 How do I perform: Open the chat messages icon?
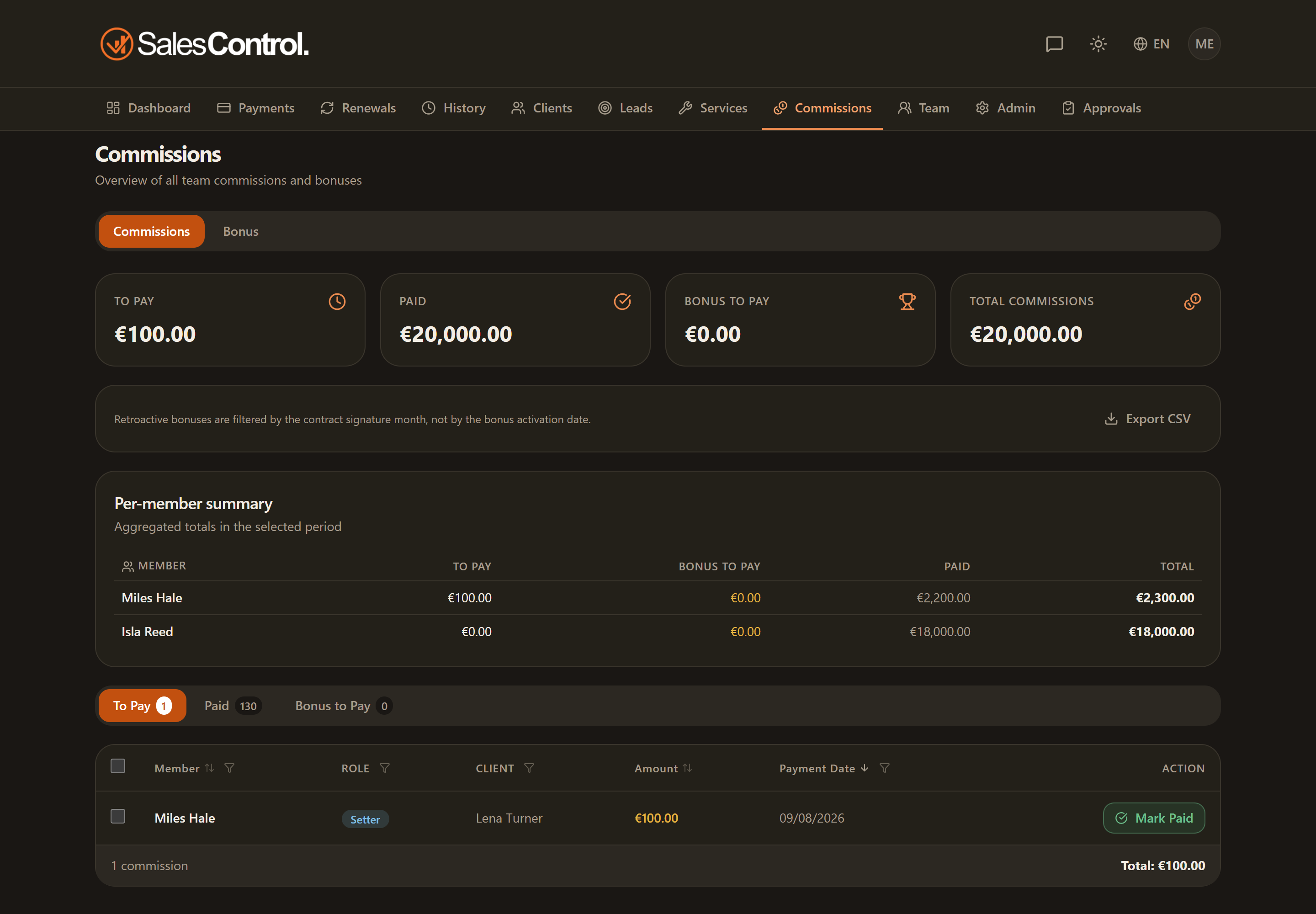coord(1054,44)
